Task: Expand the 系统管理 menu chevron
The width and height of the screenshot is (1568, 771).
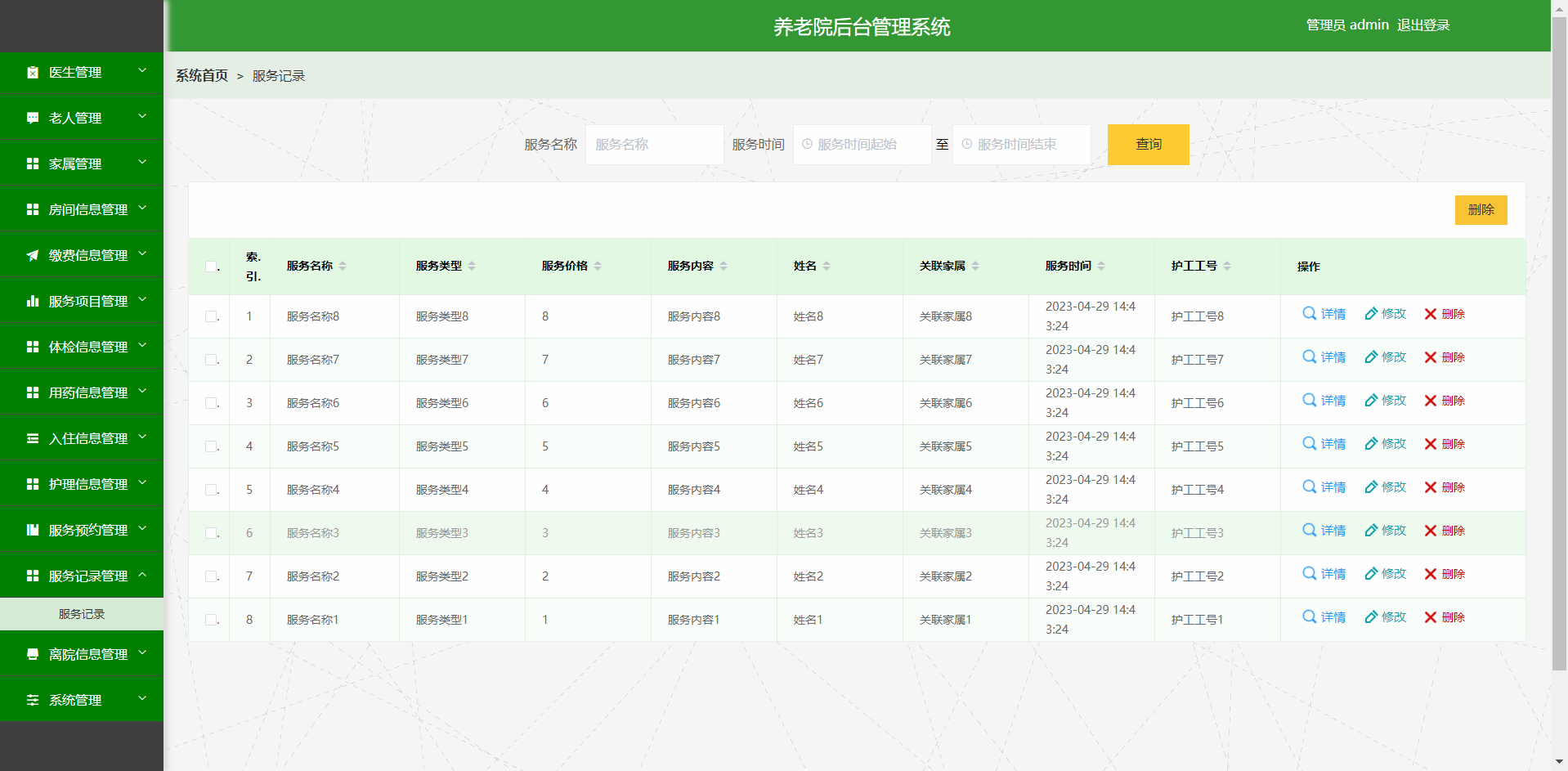Action: coord(142,699)
